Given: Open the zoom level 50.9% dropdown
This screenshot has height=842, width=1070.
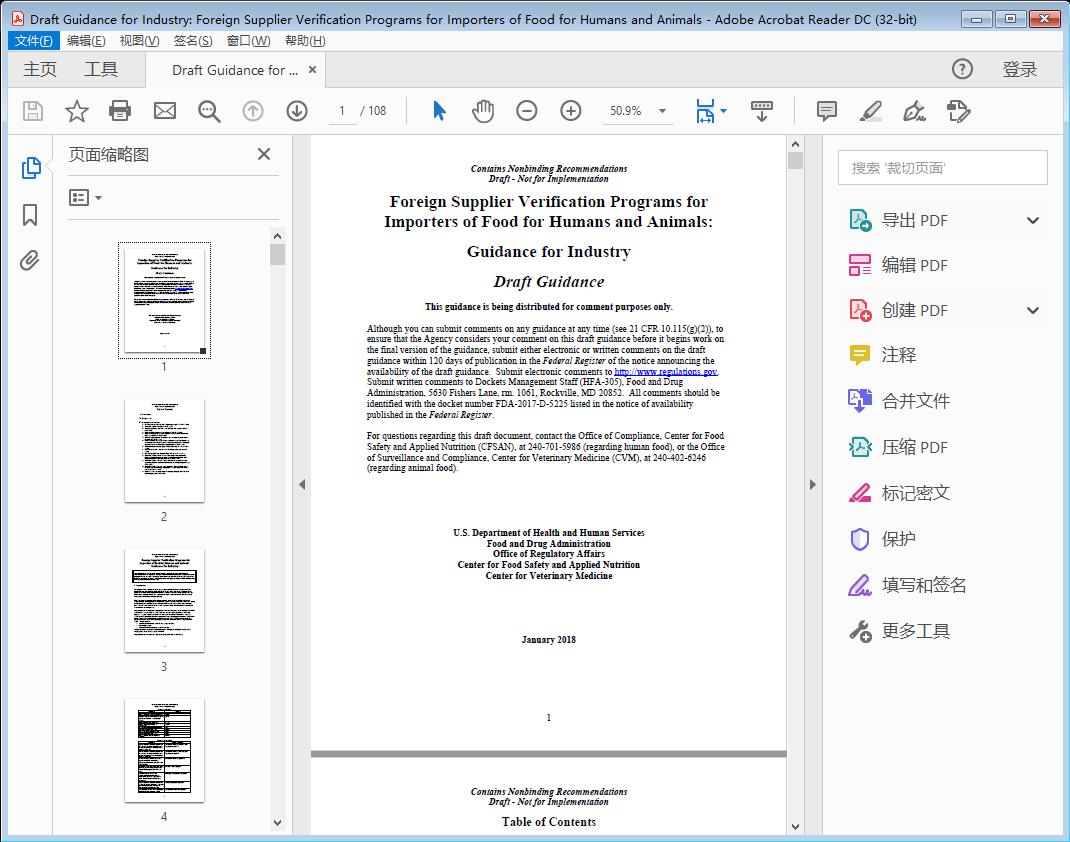Looking at the screenshot, I should pyautogui.click(x=662, y=111).
